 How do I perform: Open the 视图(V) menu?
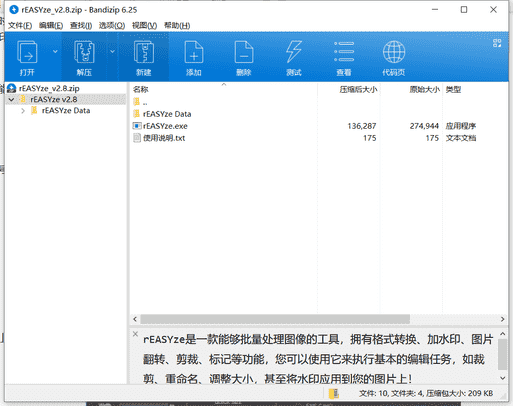click(x=144, y=26)
